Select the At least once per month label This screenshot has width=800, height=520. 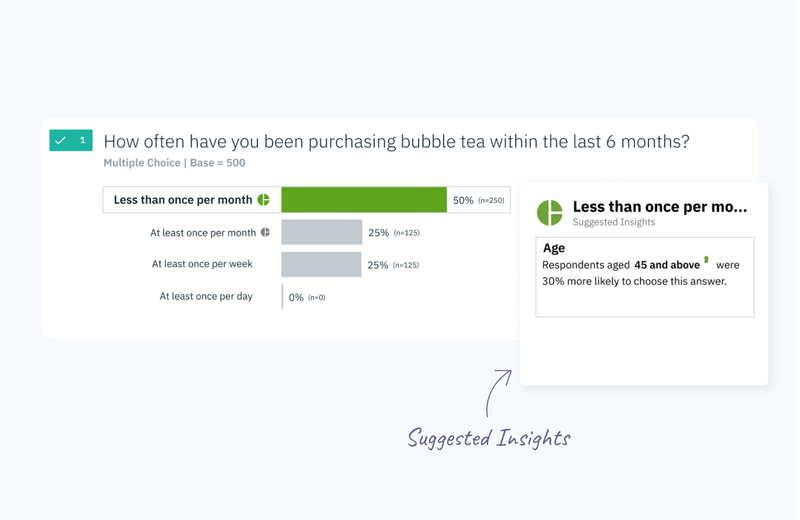tap(203, 233)
